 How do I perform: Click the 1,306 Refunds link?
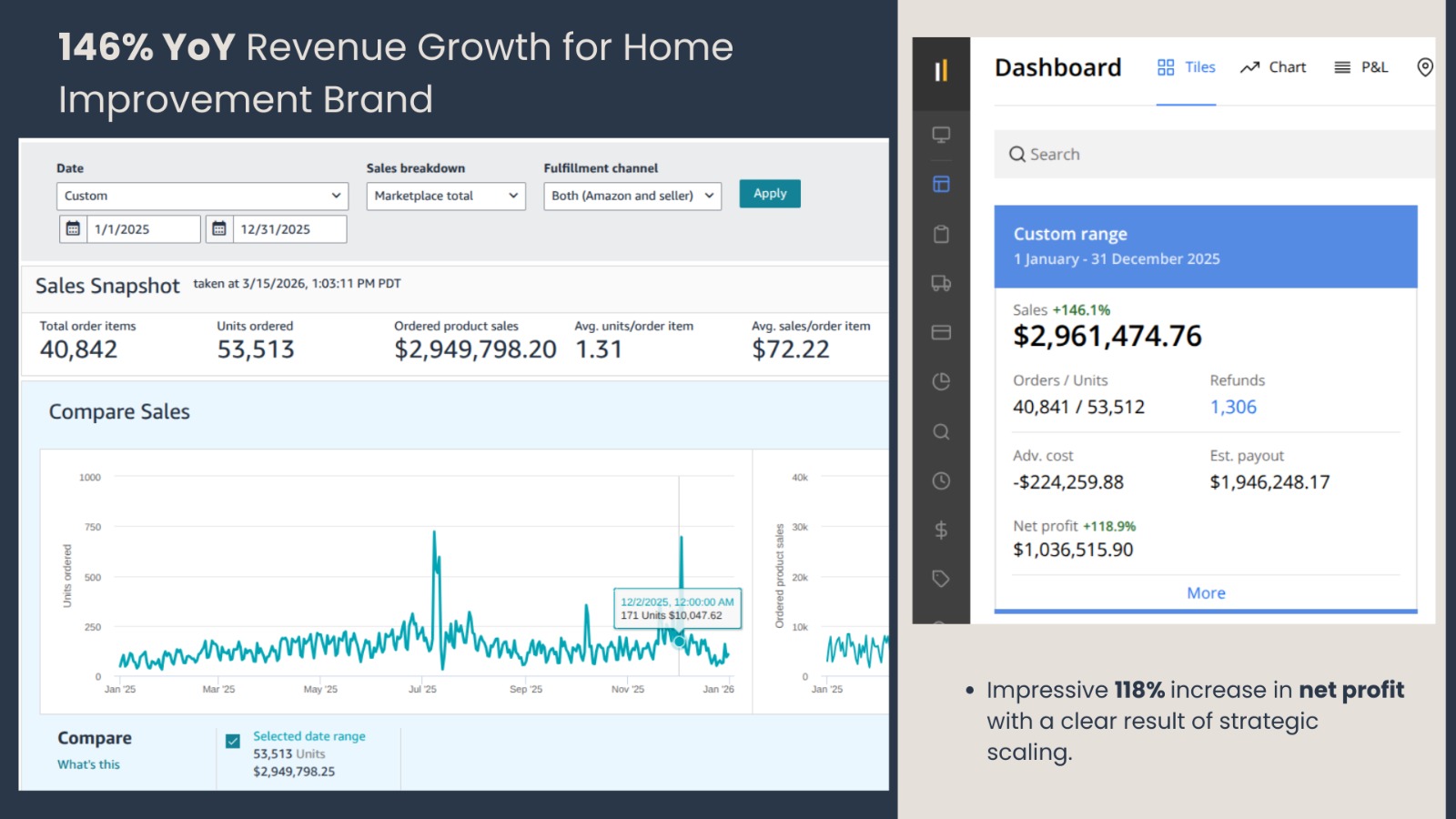pos(1233,408)
